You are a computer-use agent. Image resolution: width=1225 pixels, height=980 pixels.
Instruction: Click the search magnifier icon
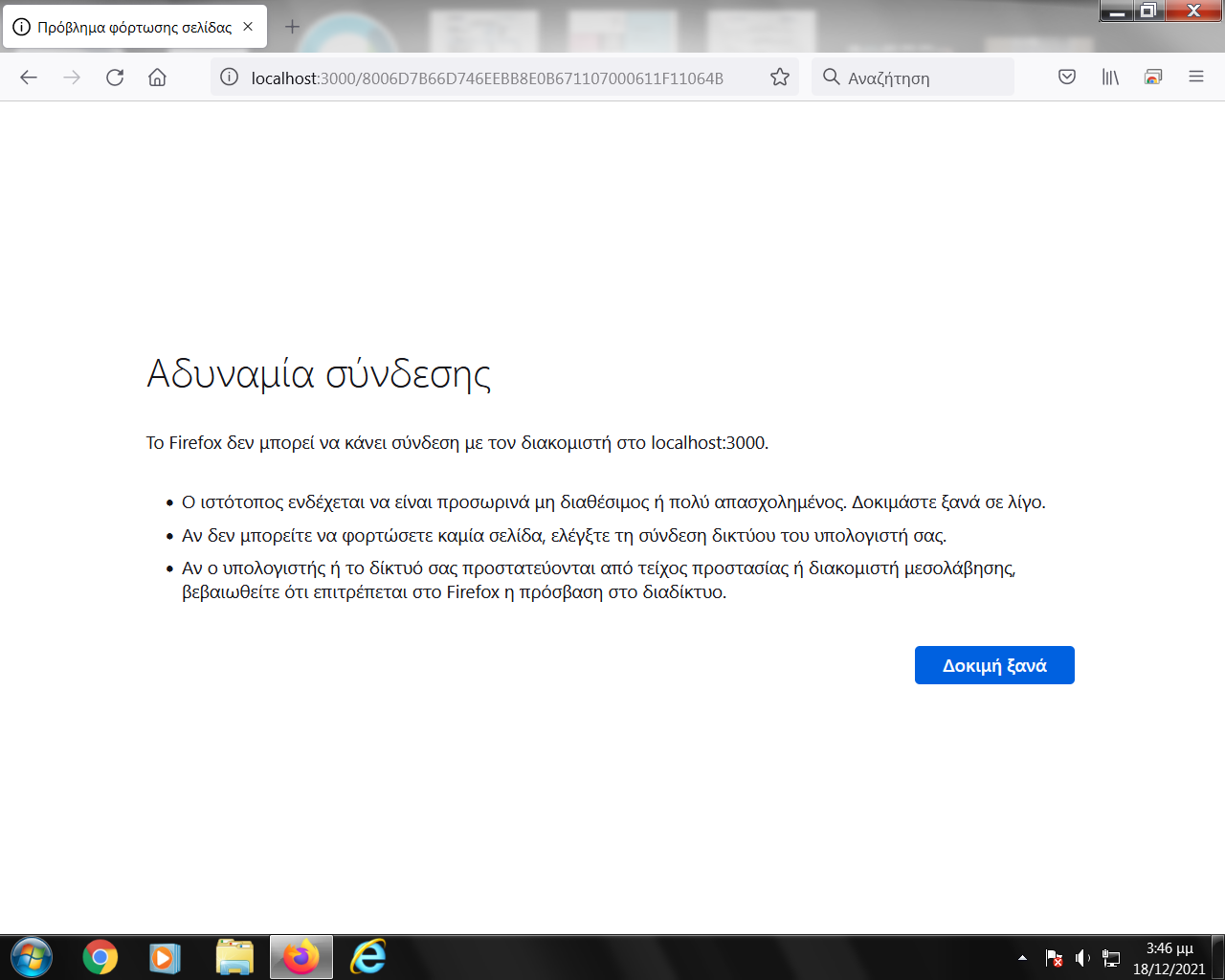(x=832, y=78)
